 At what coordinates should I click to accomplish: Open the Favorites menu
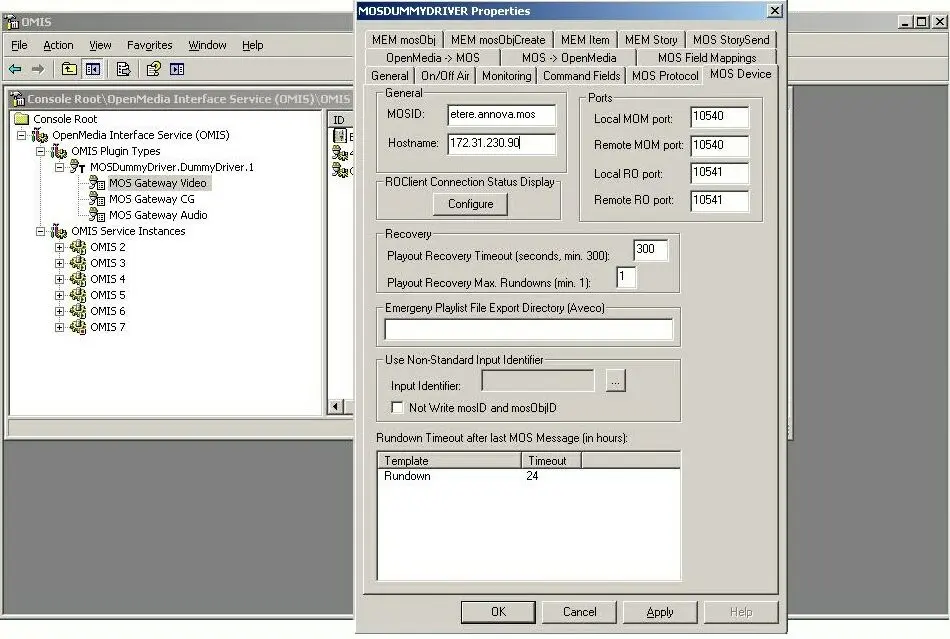[x=149, y=45]
